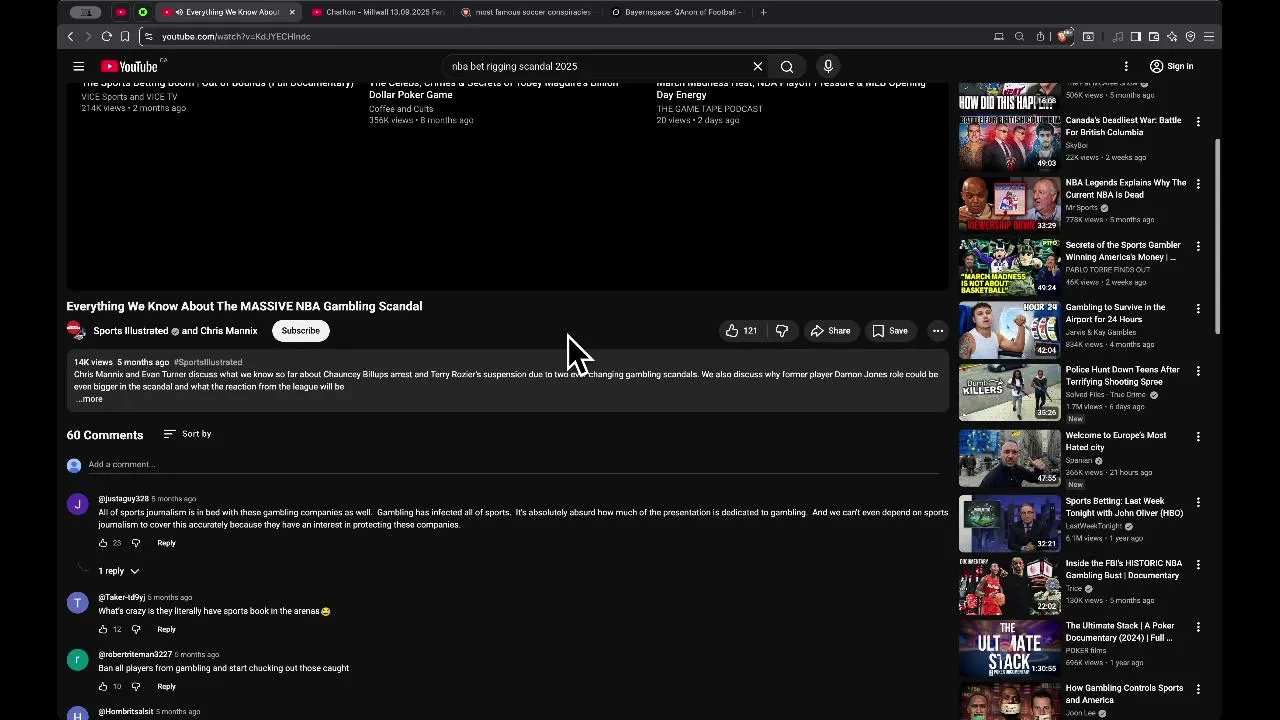1280x720 pixels.
Task: Open the Brave Playlist music icon
Action: tap(1118, 36)
